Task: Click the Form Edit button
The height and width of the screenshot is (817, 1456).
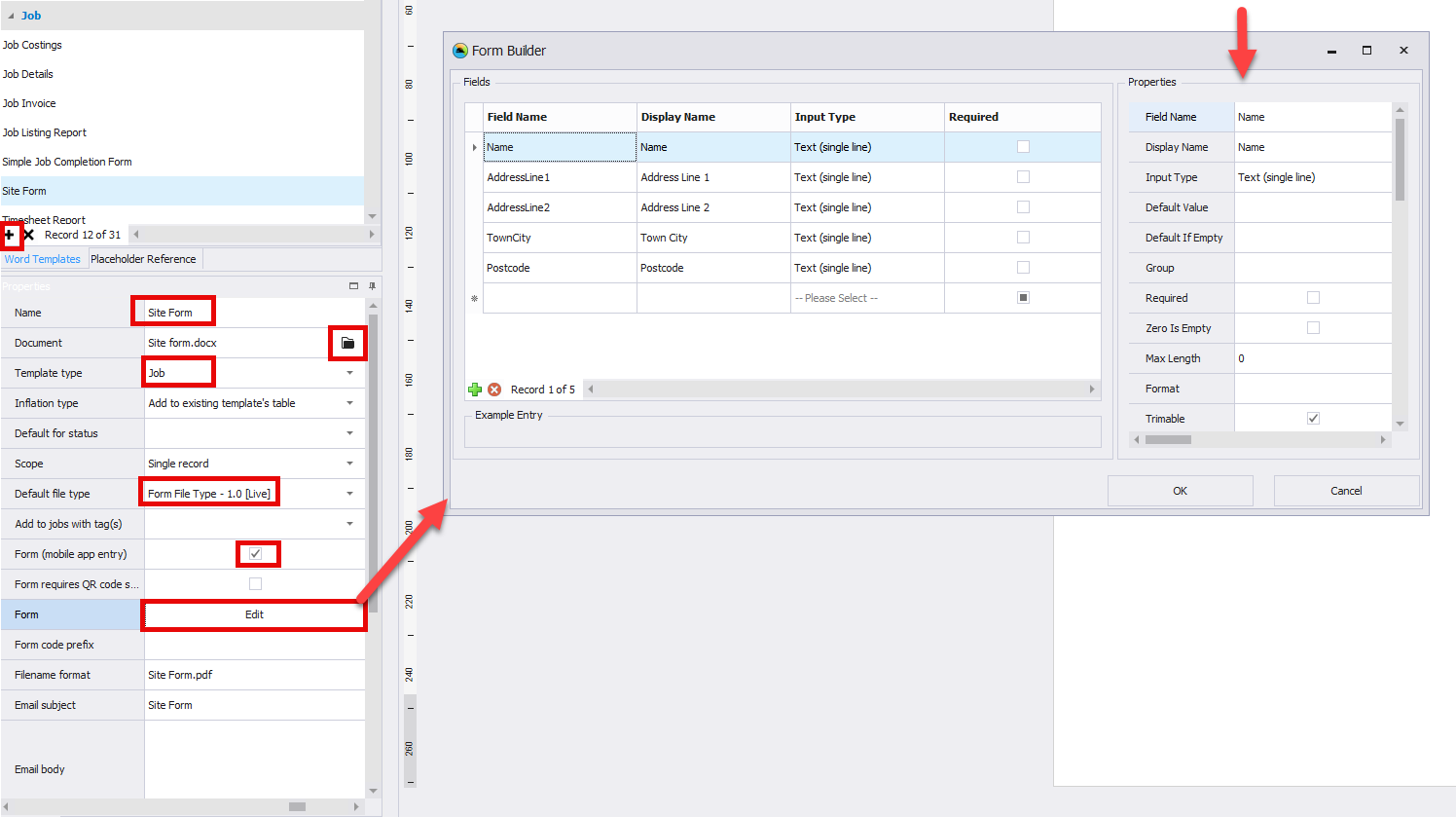Action: pyautogui.click(x=254, y=614)
